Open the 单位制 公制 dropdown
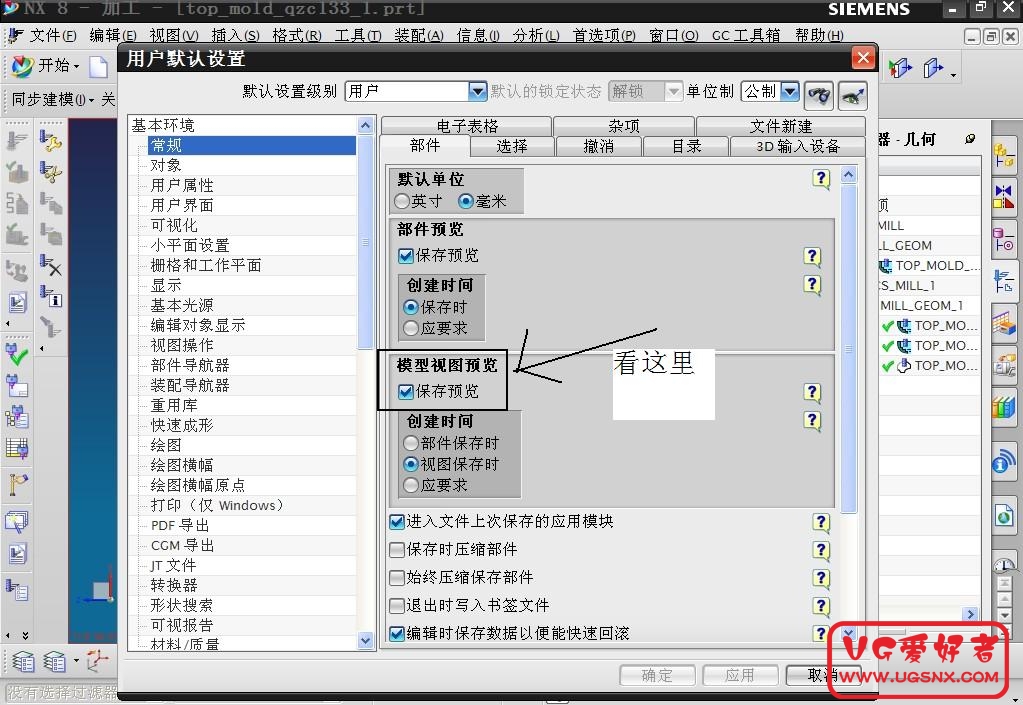This screenshot has width=1023, height=705. tap(789, 91)
